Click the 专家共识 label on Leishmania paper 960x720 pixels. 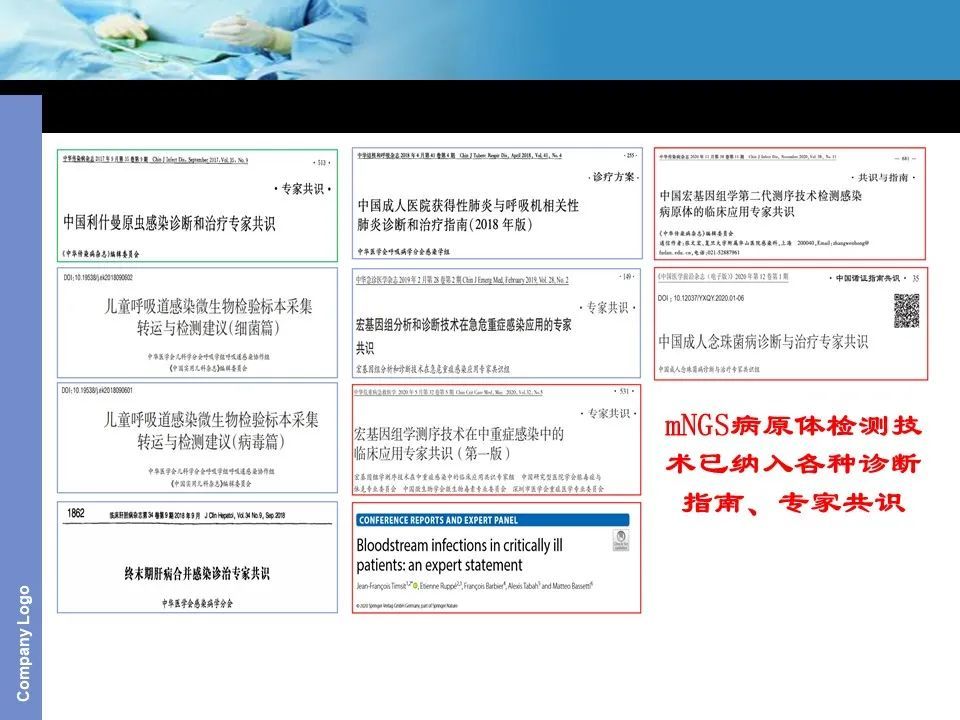[x=302, y=189]
